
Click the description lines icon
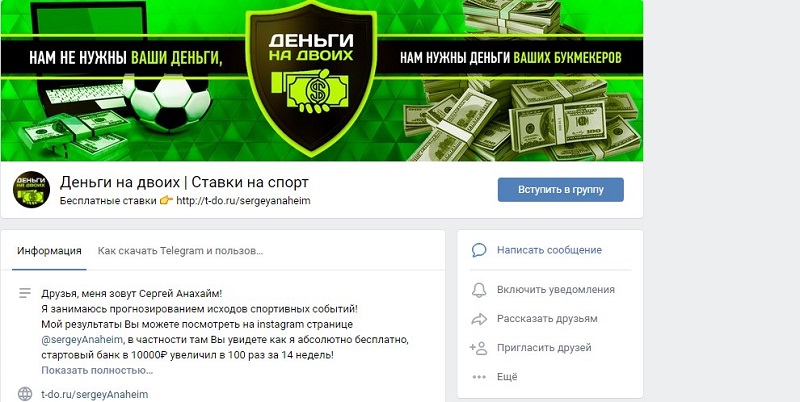(25, 293)
